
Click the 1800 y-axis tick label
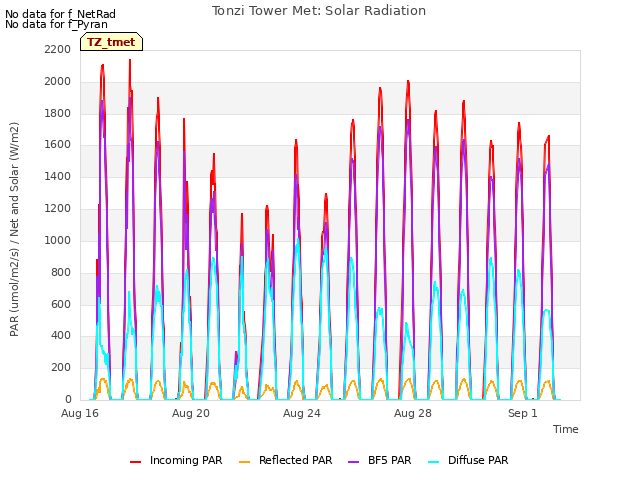coord(58,113)
